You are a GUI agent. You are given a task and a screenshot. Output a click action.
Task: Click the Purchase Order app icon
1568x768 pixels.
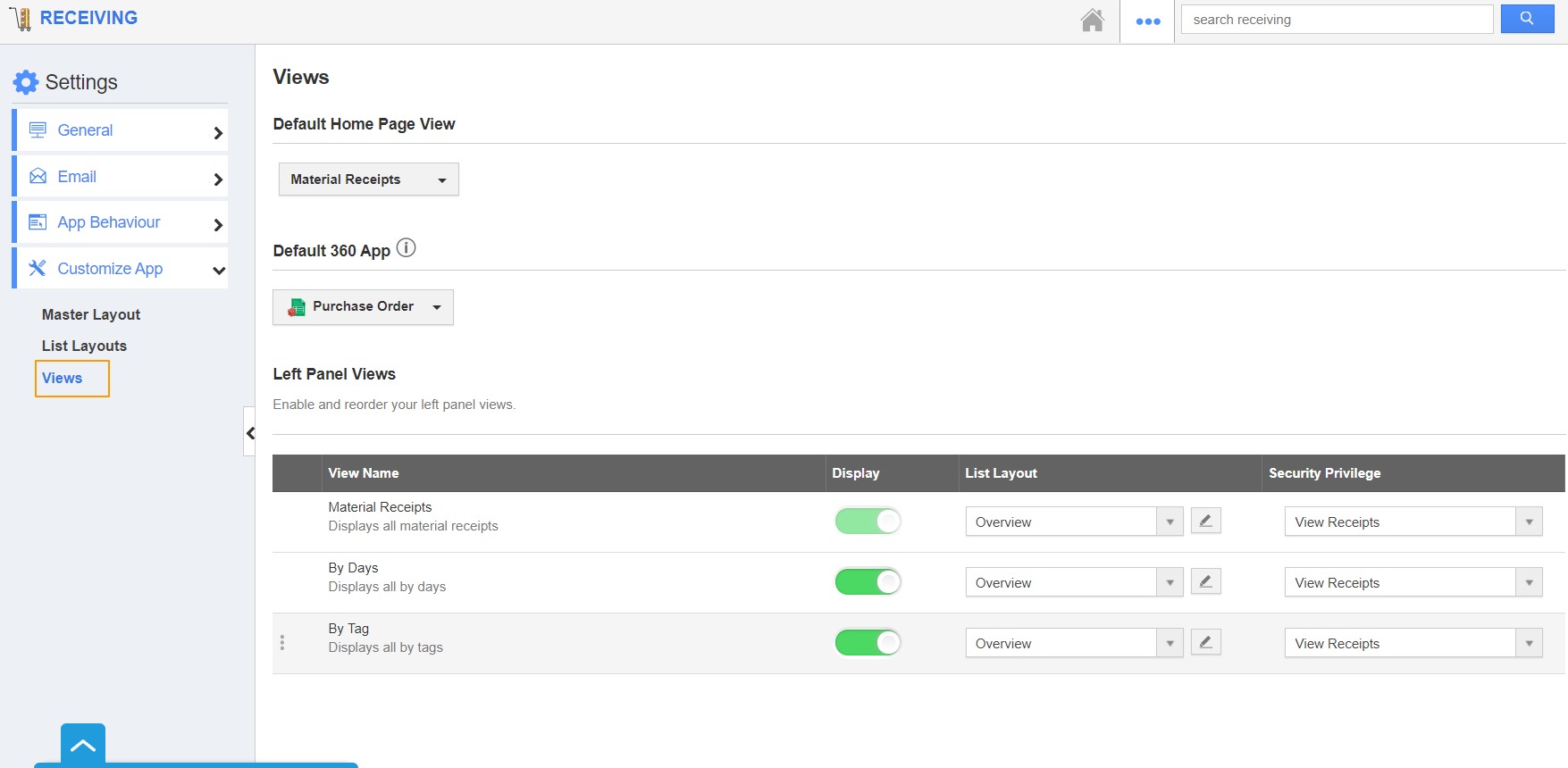297,307
